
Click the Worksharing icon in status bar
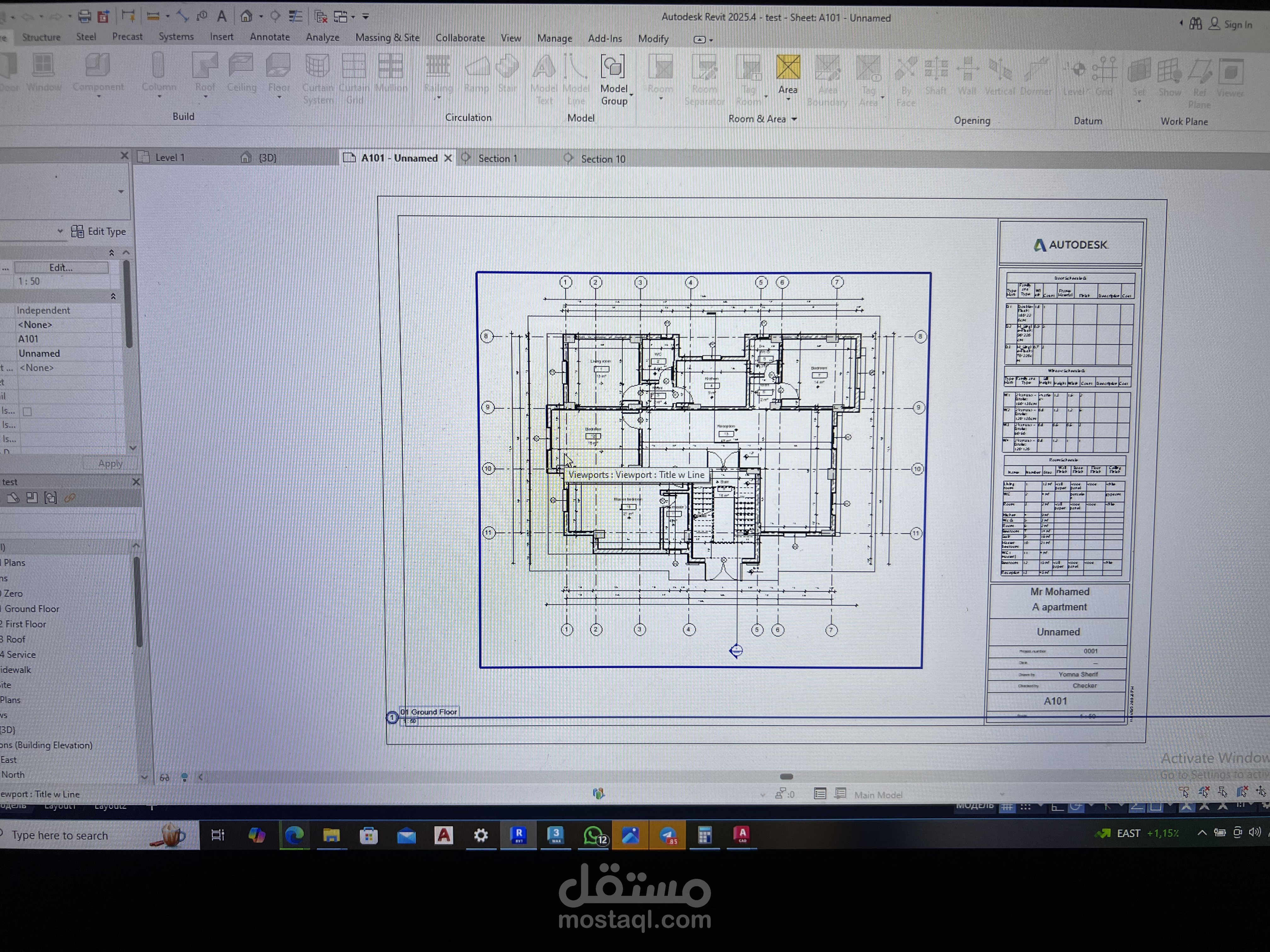click(598, 794)
